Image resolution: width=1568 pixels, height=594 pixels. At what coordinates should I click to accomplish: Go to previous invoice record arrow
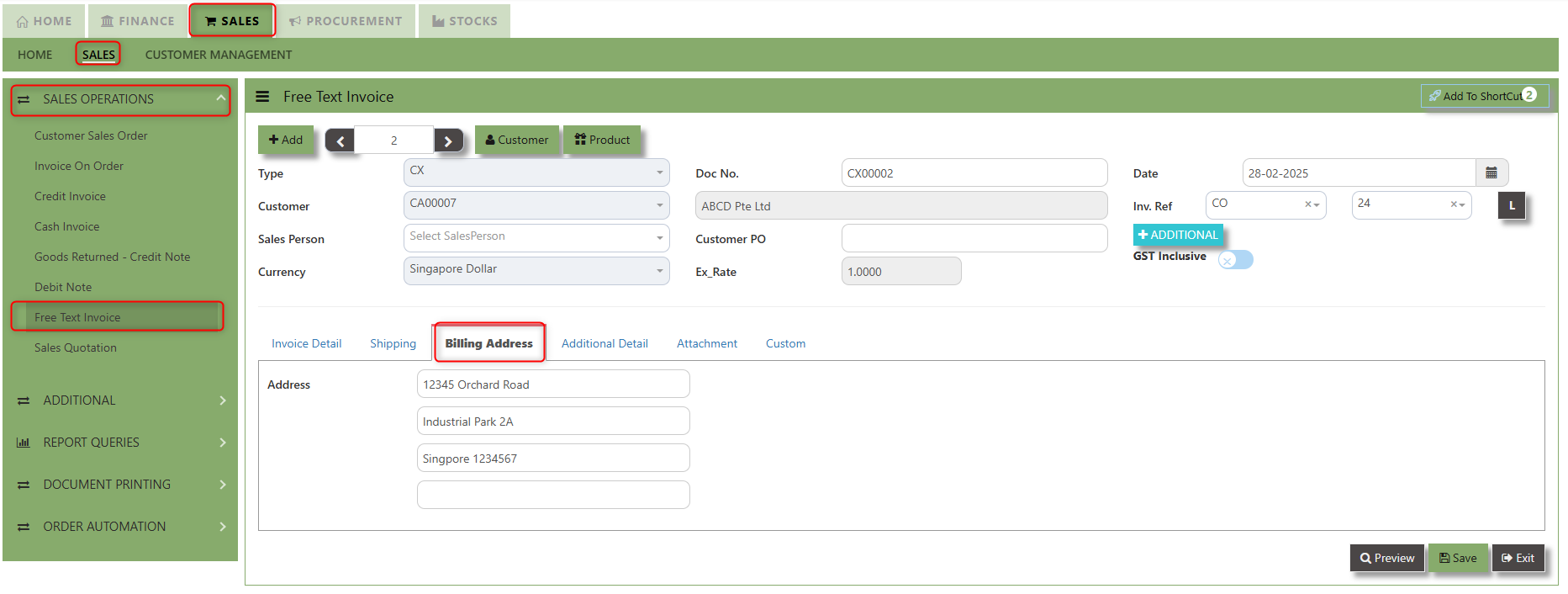pos(340,141)
